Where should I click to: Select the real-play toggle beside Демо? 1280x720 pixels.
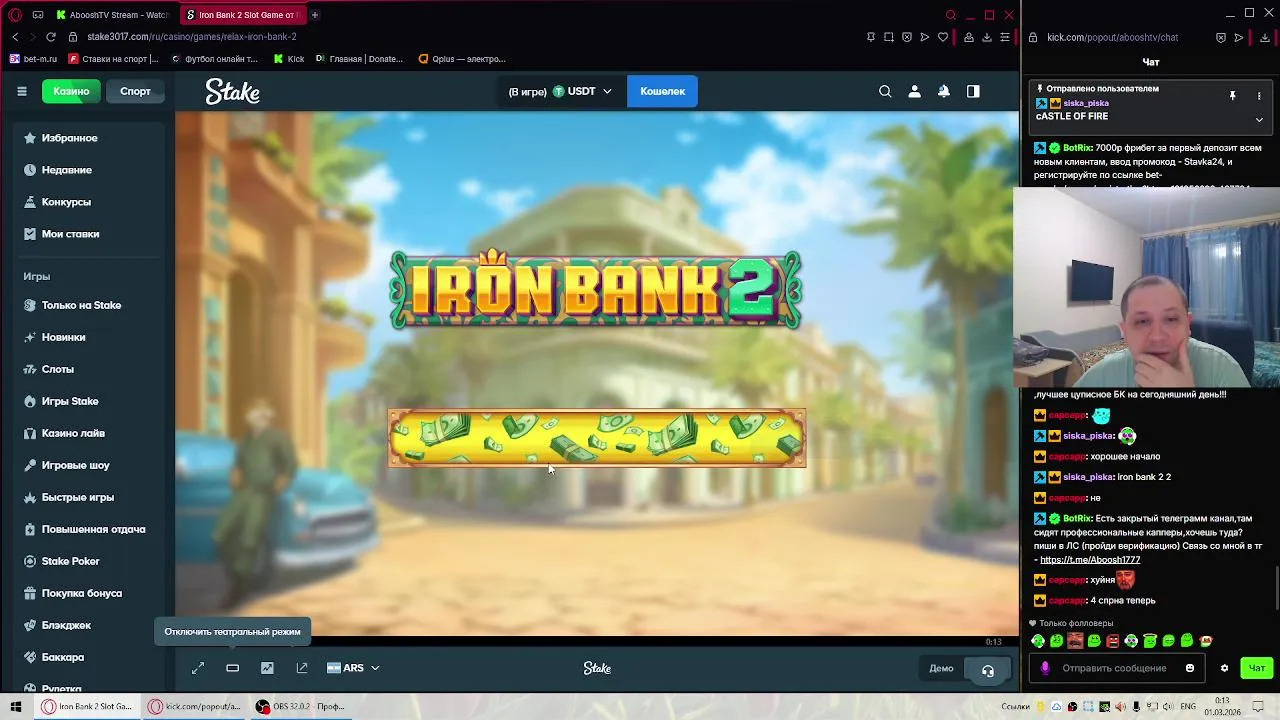pyautogui.click(x=987, y=670)
